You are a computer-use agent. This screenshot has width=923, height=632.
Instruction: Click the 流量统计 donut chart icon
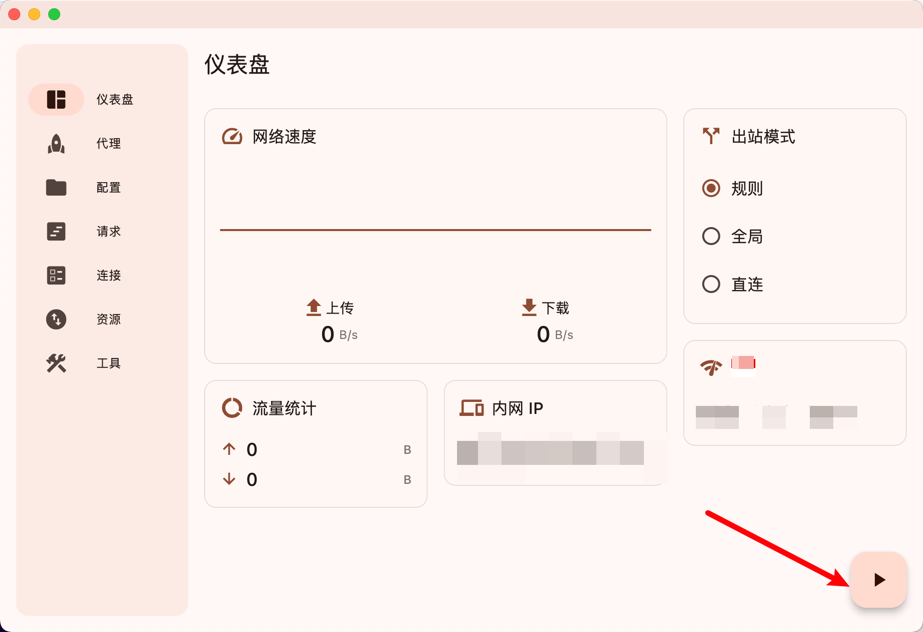tap(232, 408)
